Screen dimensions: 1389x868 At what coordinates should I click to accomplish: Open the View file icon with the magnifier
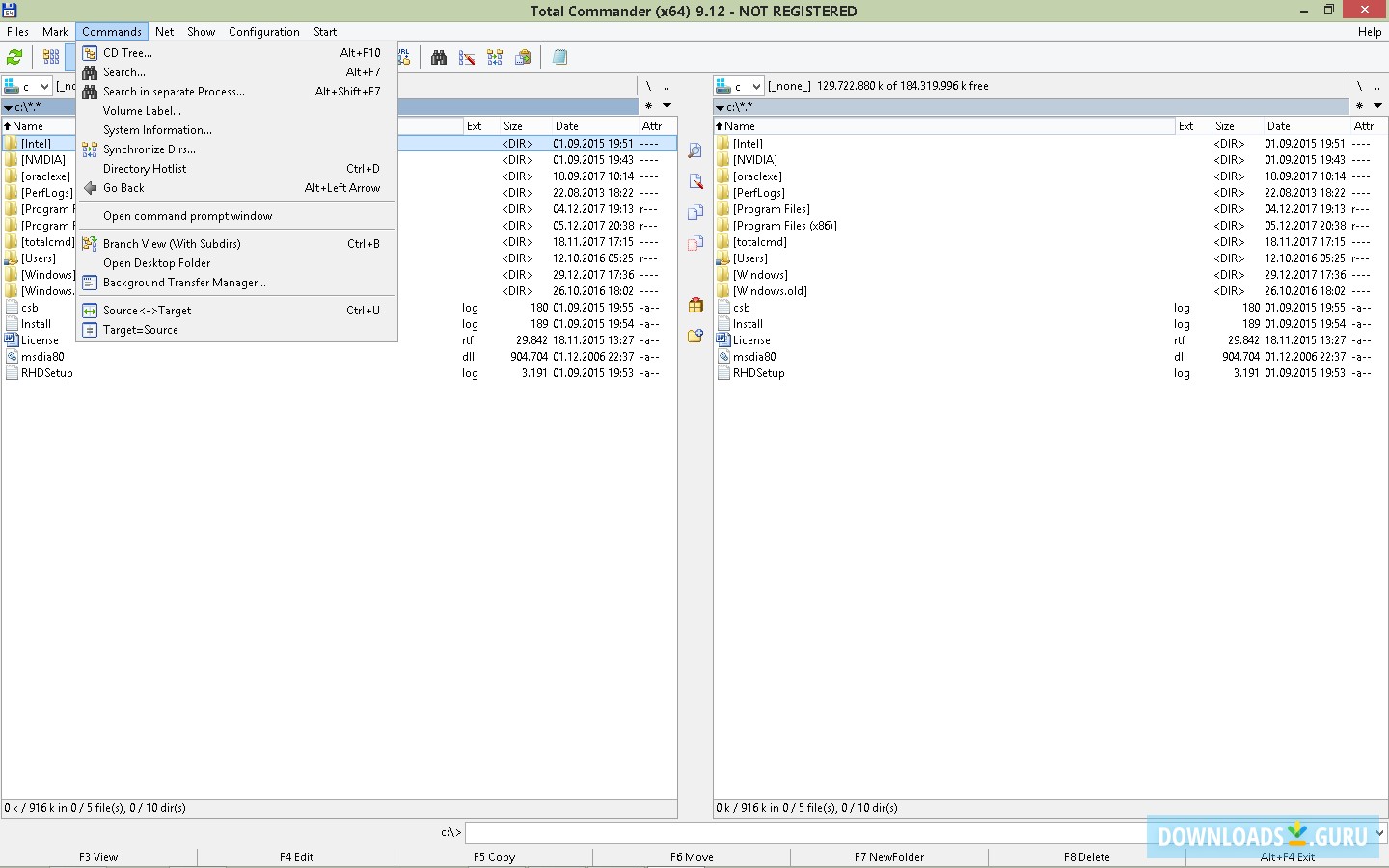click(695, 150)
